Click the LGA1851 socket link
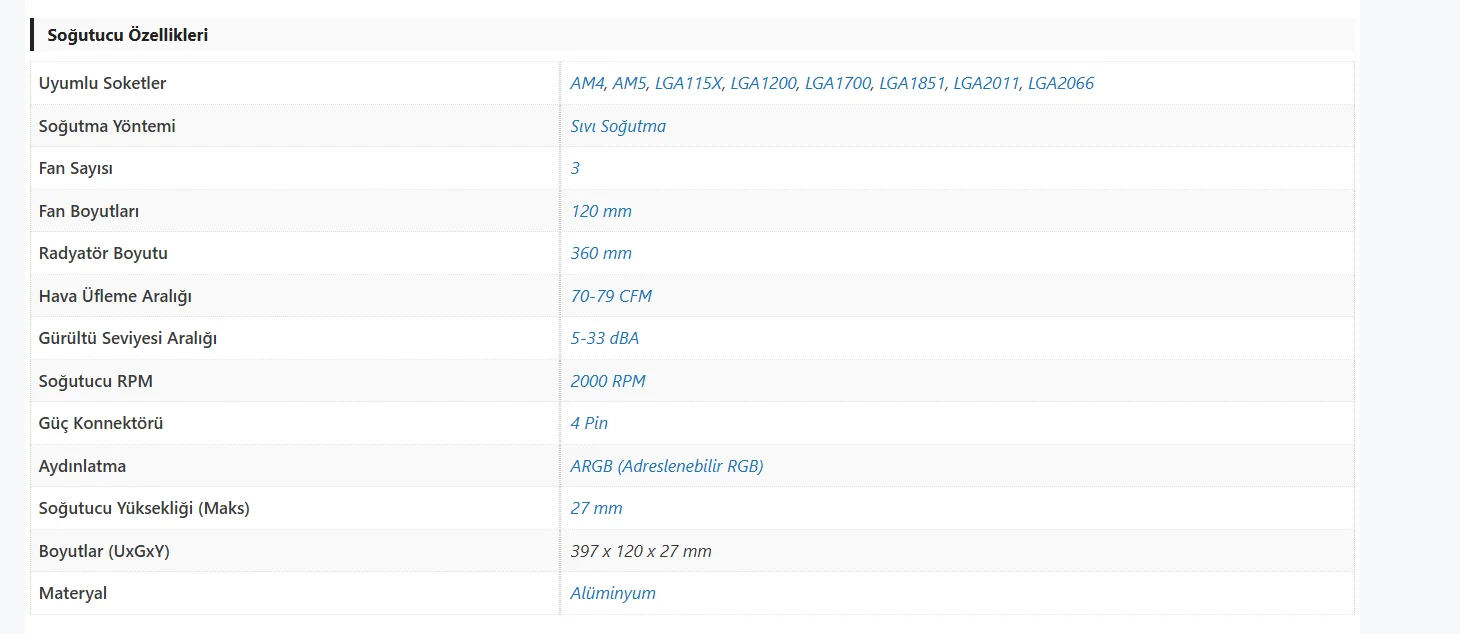Screen dimensions: 1460x634 (x=912, y=83)
